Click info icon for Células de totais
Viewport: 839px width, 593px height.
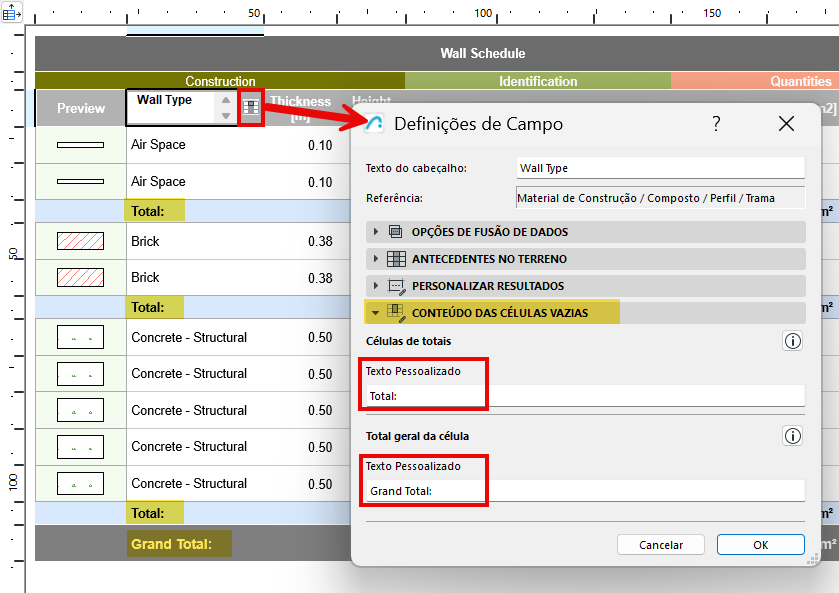pos(792,341)
